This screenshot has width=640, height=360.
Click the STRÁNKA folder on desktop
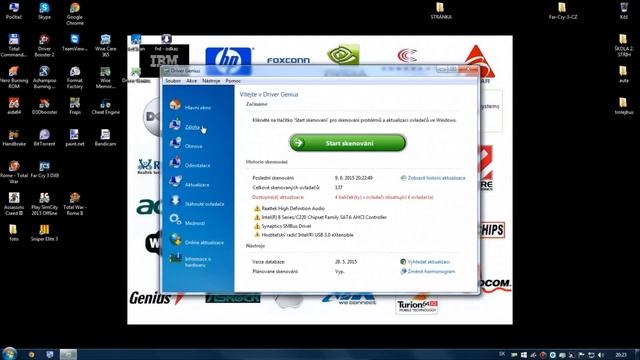440,11
